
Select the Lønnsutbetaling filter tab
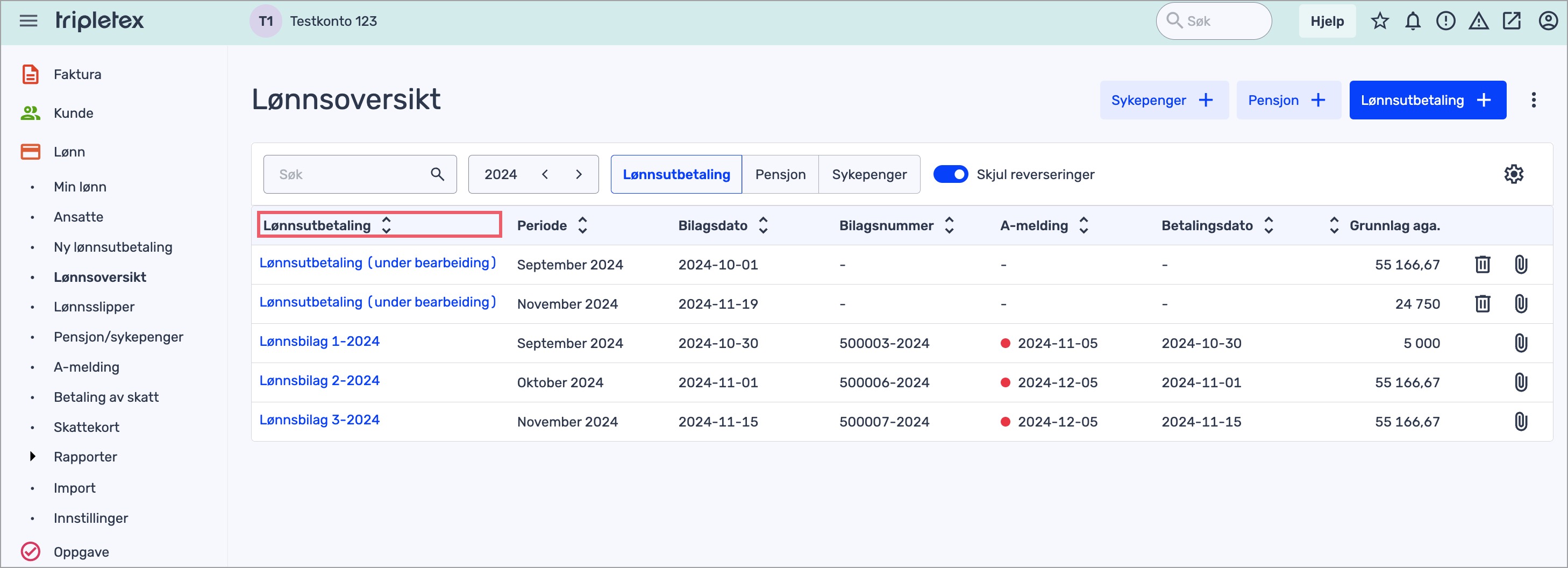676,174
